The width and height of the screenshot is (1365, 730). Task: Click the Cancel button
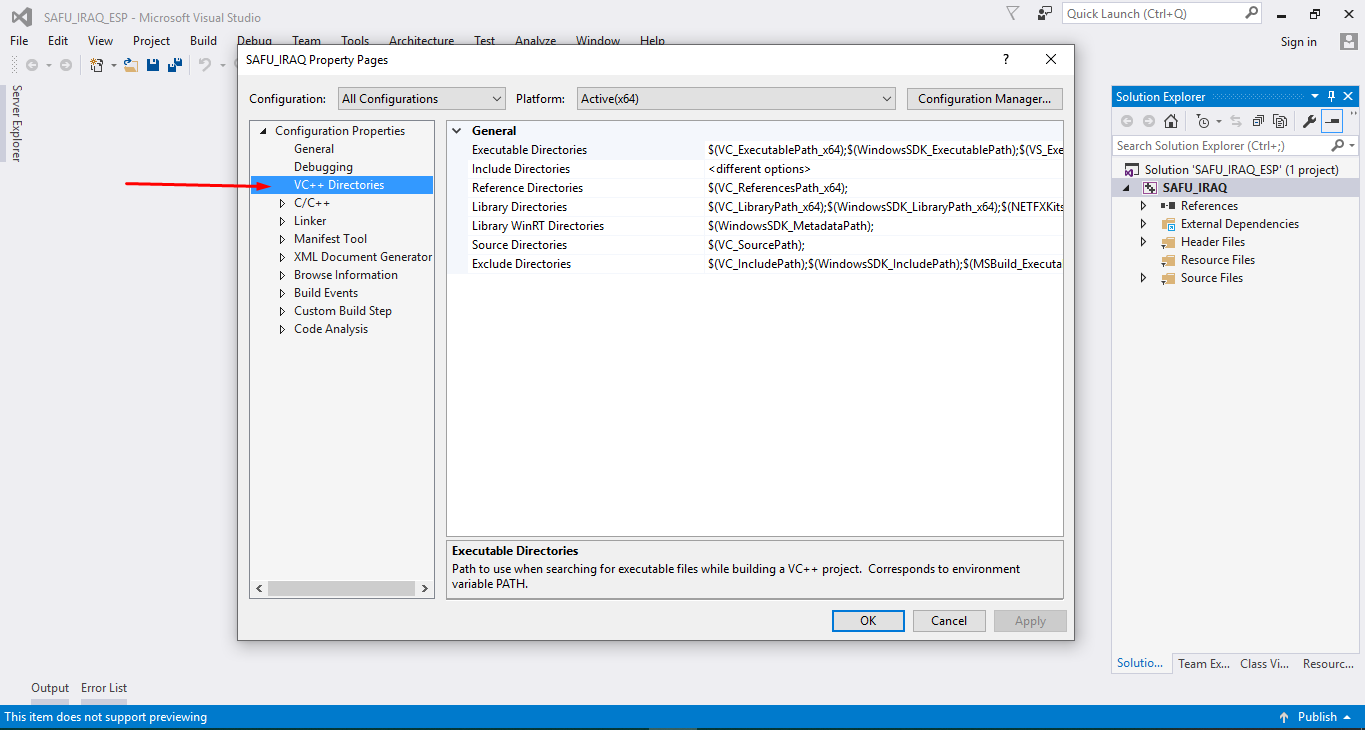(x=949, y=621)
